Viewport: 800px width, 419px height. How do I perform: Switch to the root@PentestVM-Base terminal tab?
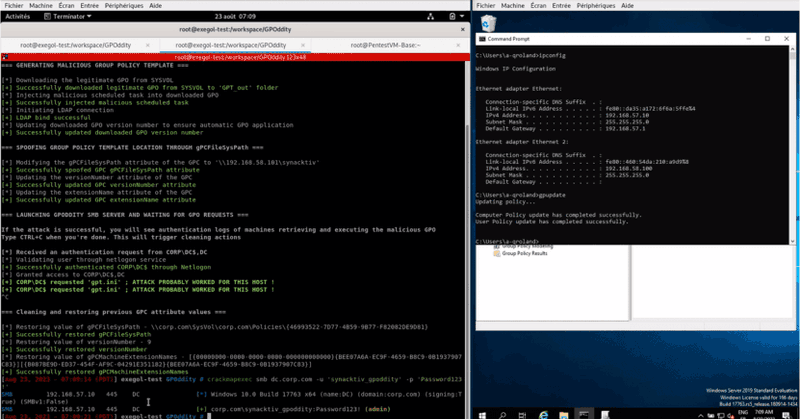click(385, 45)
